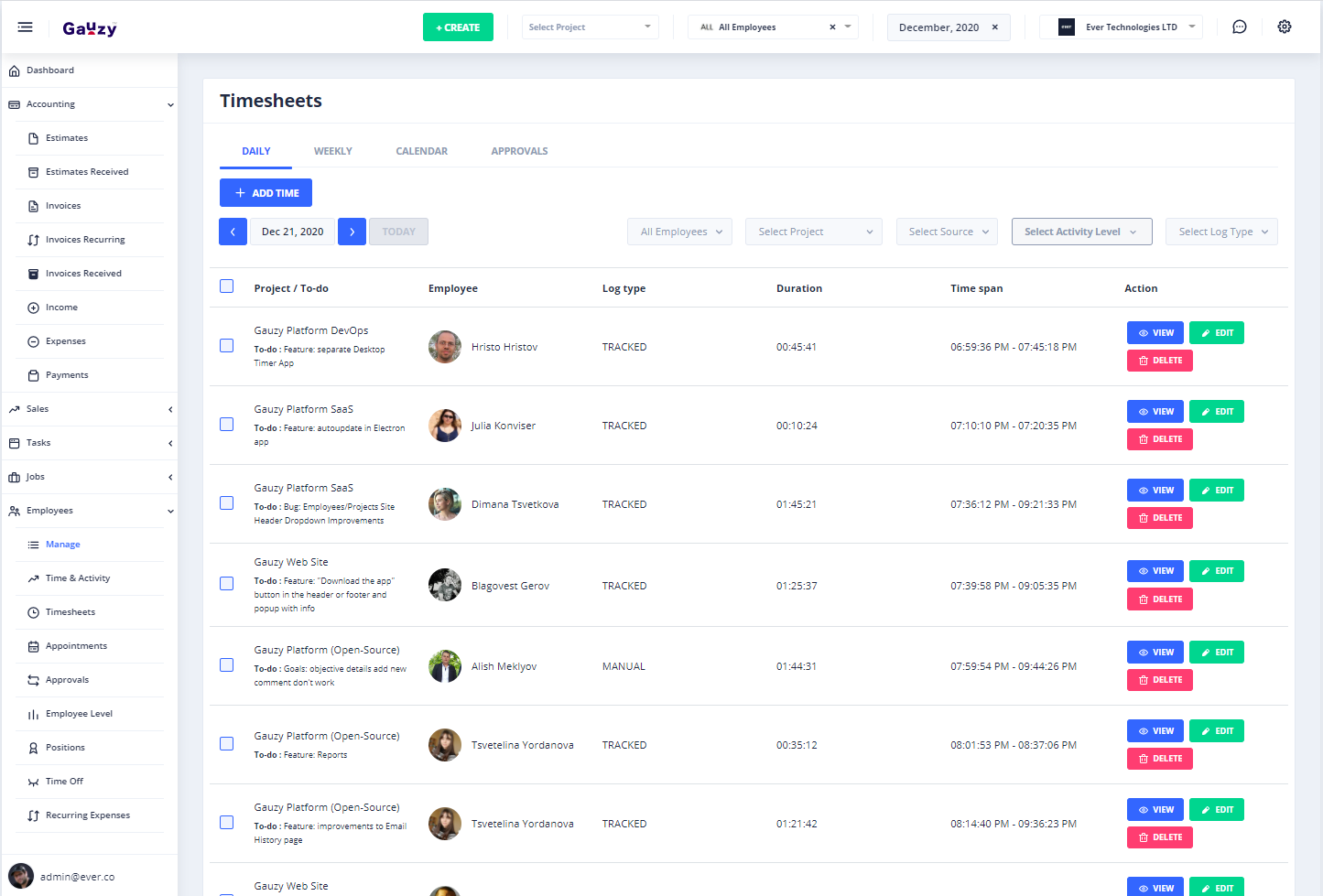The image size is (1323, 896).
Task: Click the Add Time button
Action: tap(266, 193)
